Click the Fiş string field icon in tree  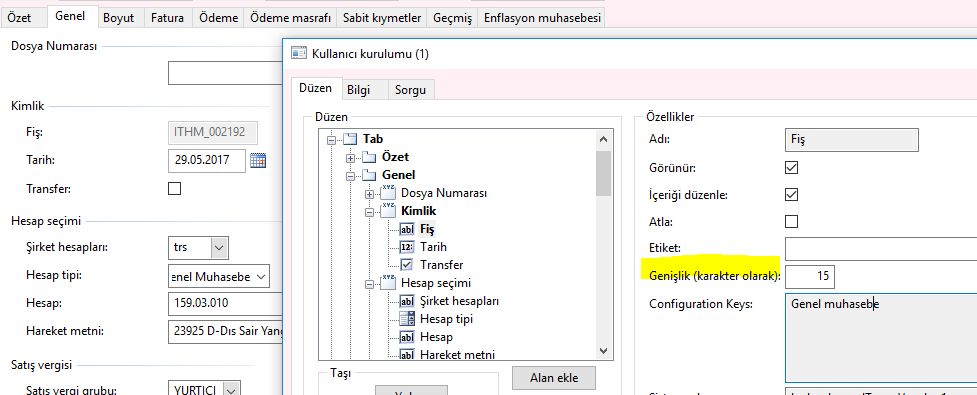click(407, 229)
